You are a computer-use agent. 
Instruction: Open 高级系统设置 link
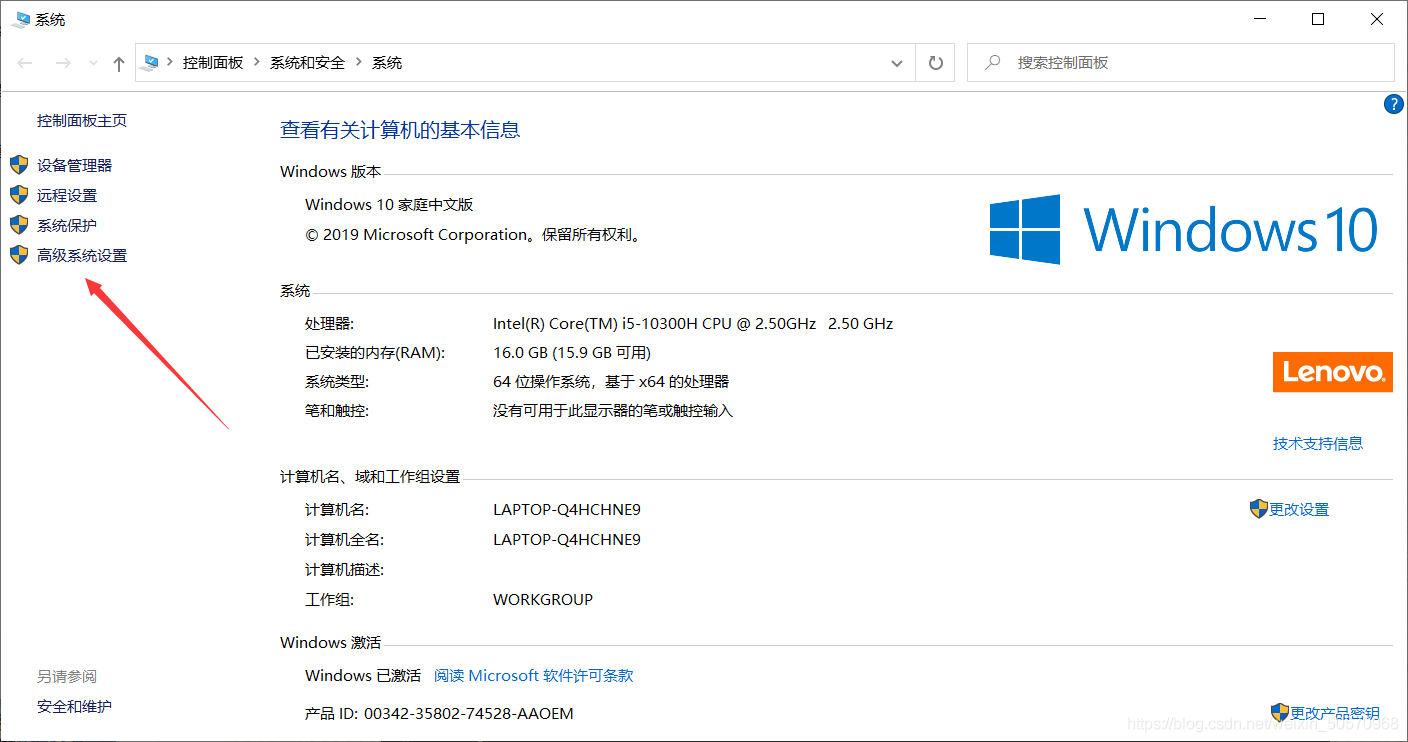pyautogui.click(x=82, y=255)
